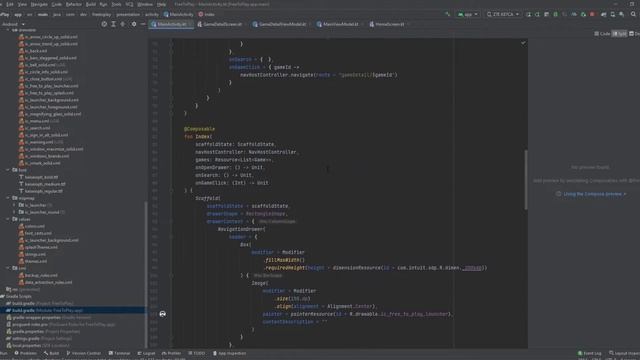Open the Version Control tool window
Image resolution: width=640 pixels, height=360 pixels.
83,353
